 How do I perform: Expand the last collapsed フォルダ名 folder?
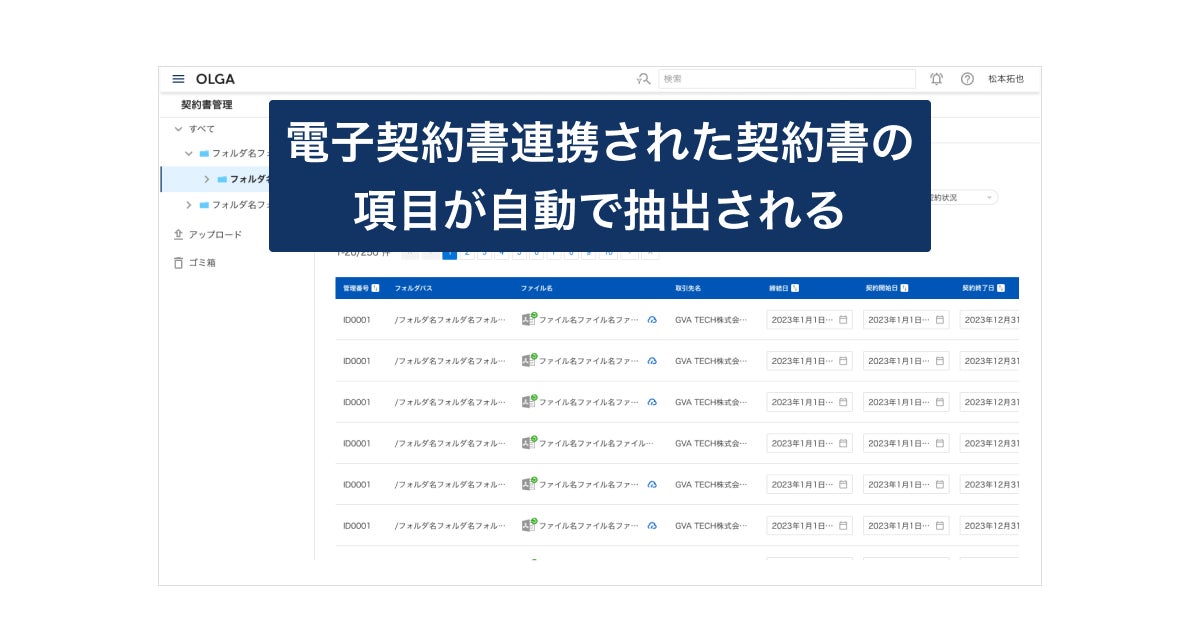point(188,205)
